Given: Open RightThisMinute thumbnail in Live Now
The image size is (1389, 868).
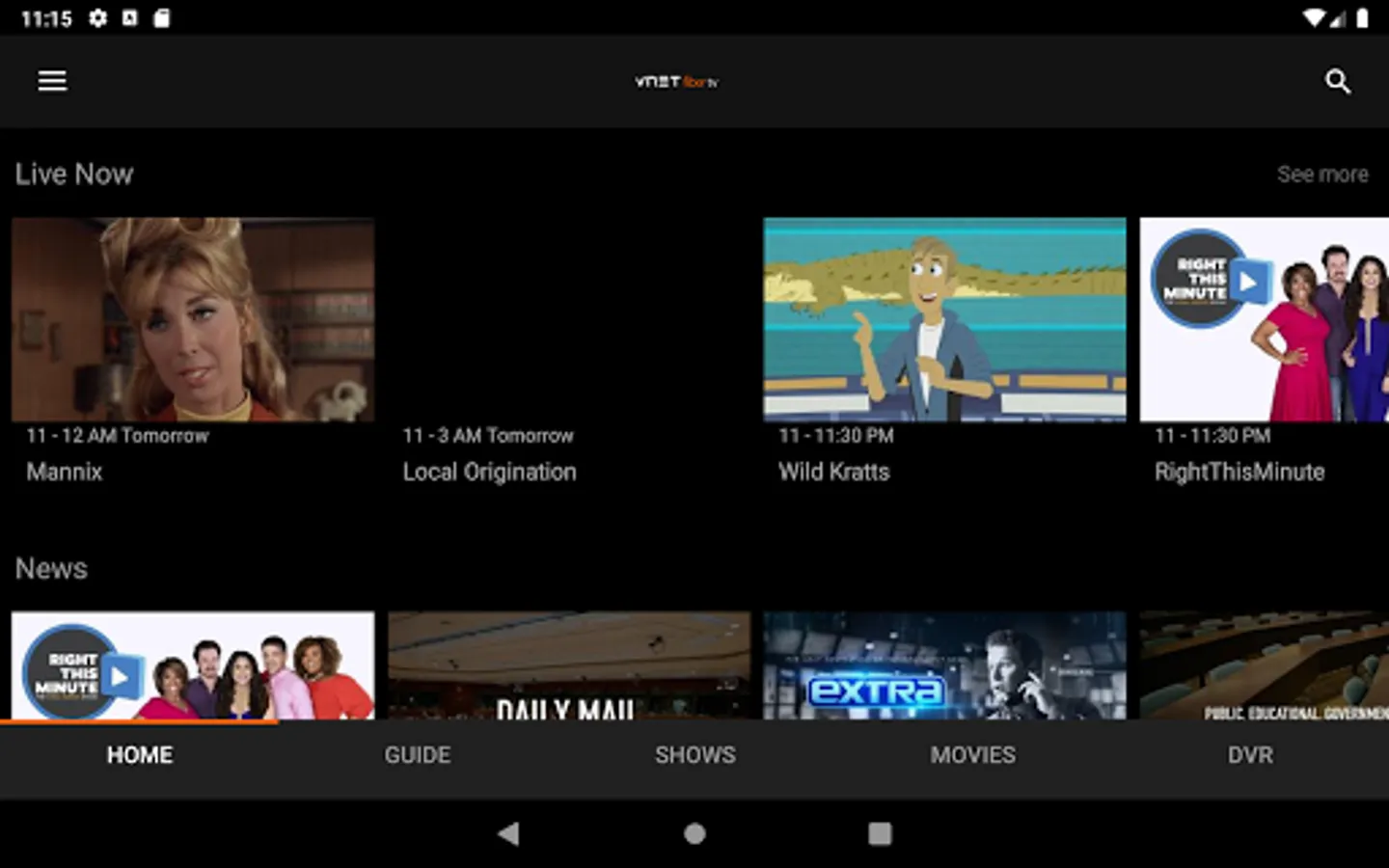Looking at the screenshot, I should [1264, 319].
